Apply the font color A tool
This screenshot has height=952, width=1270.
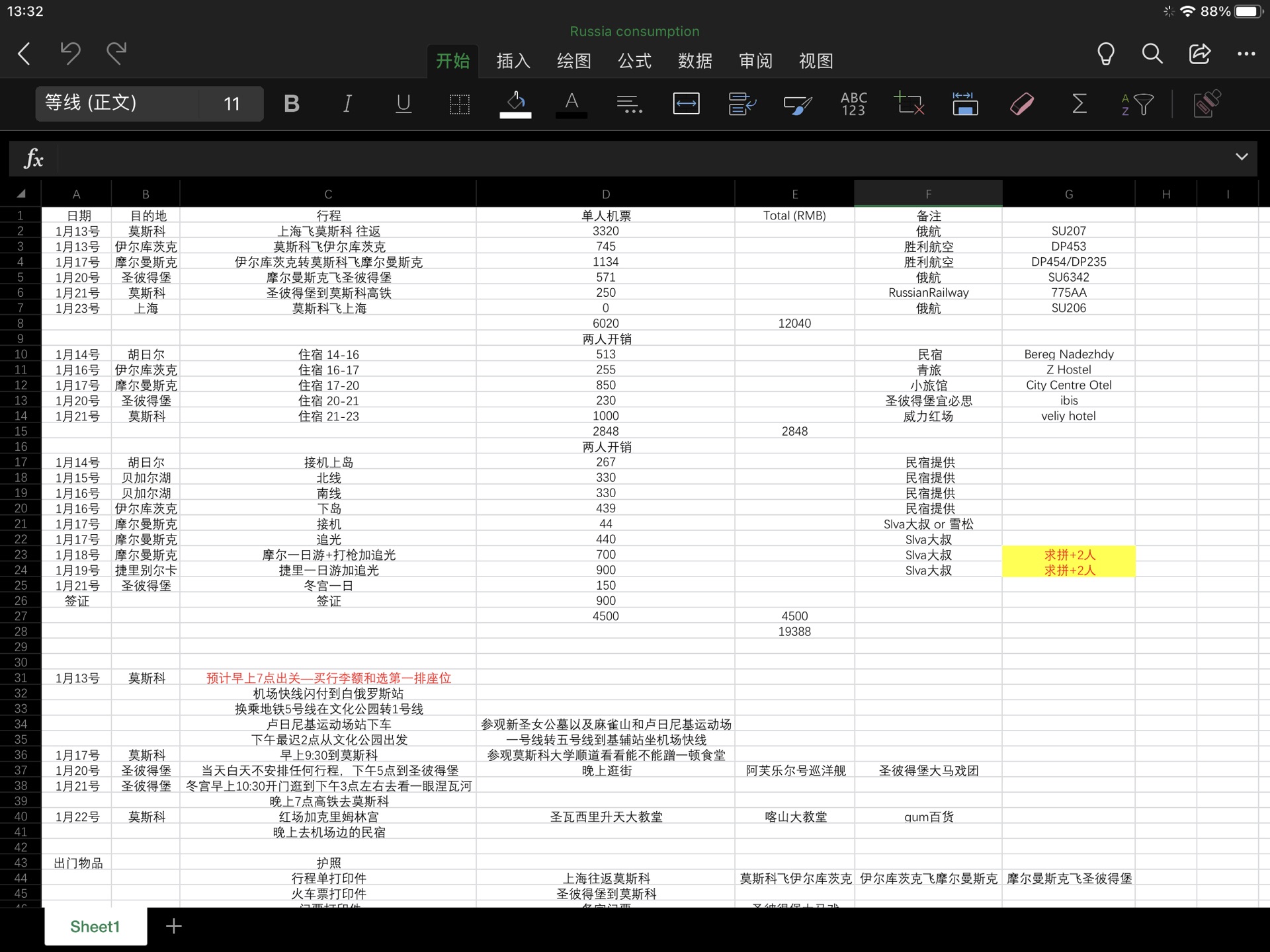[x=571, y=104]
